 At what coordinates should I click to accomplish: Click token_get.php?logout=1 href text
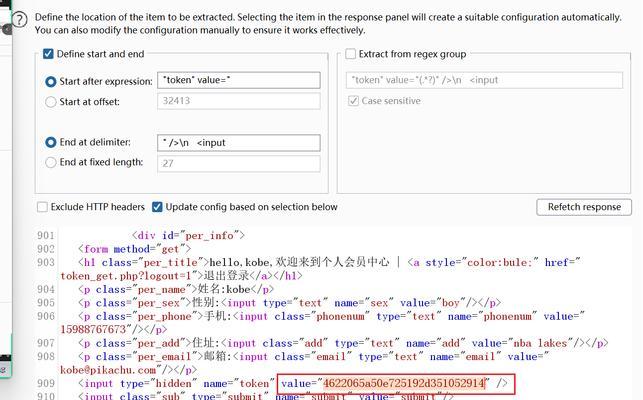coord(125,276)
